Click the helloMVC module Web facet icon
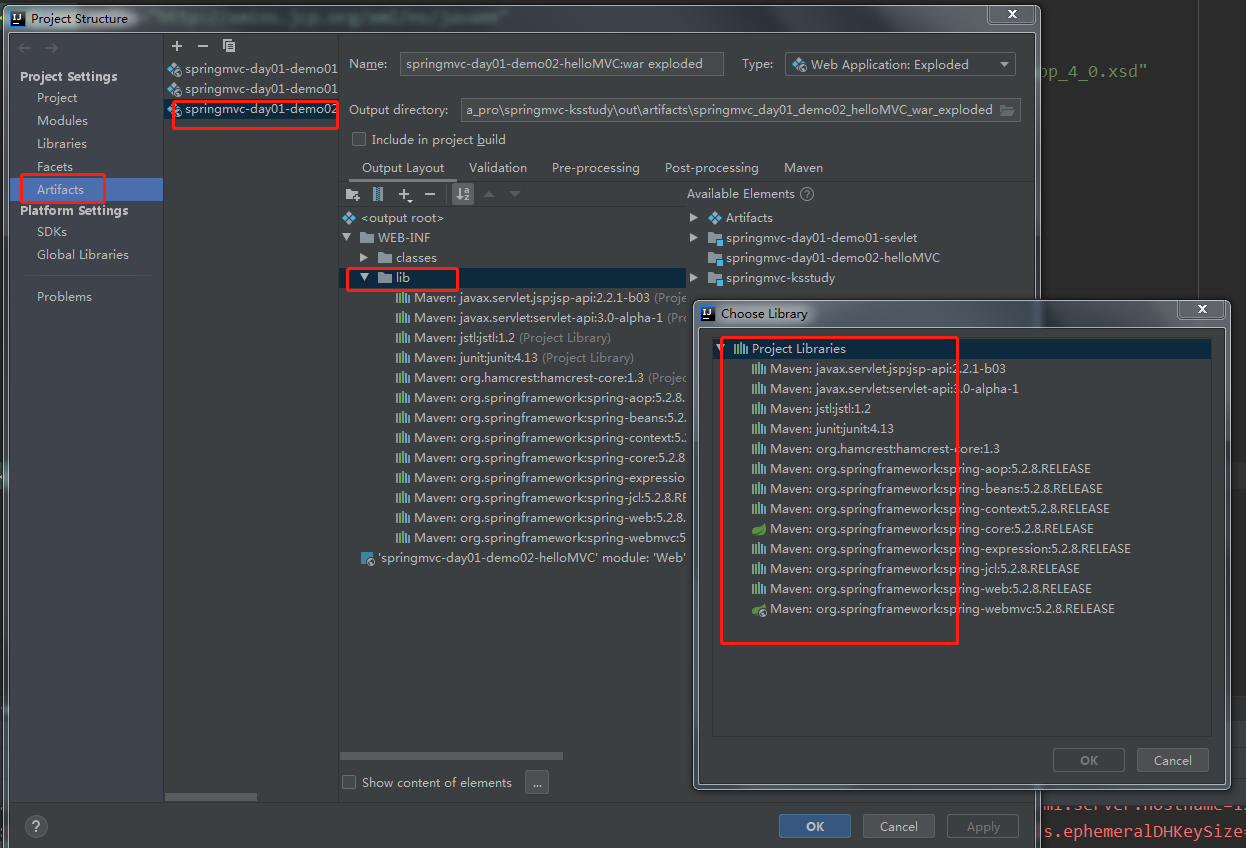This screenshot has height=848, width=1246. (367, 558)
